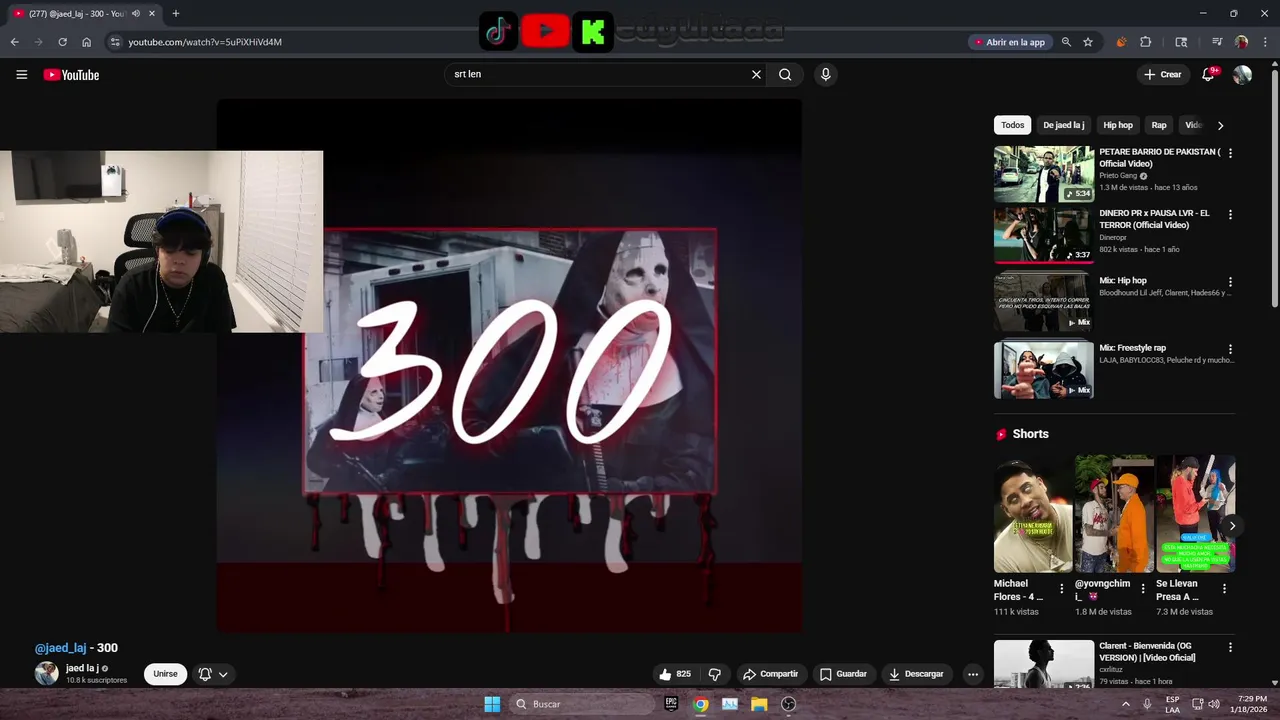Save video with Guardar button
The image size is (1280, 720).
(843, 674)
